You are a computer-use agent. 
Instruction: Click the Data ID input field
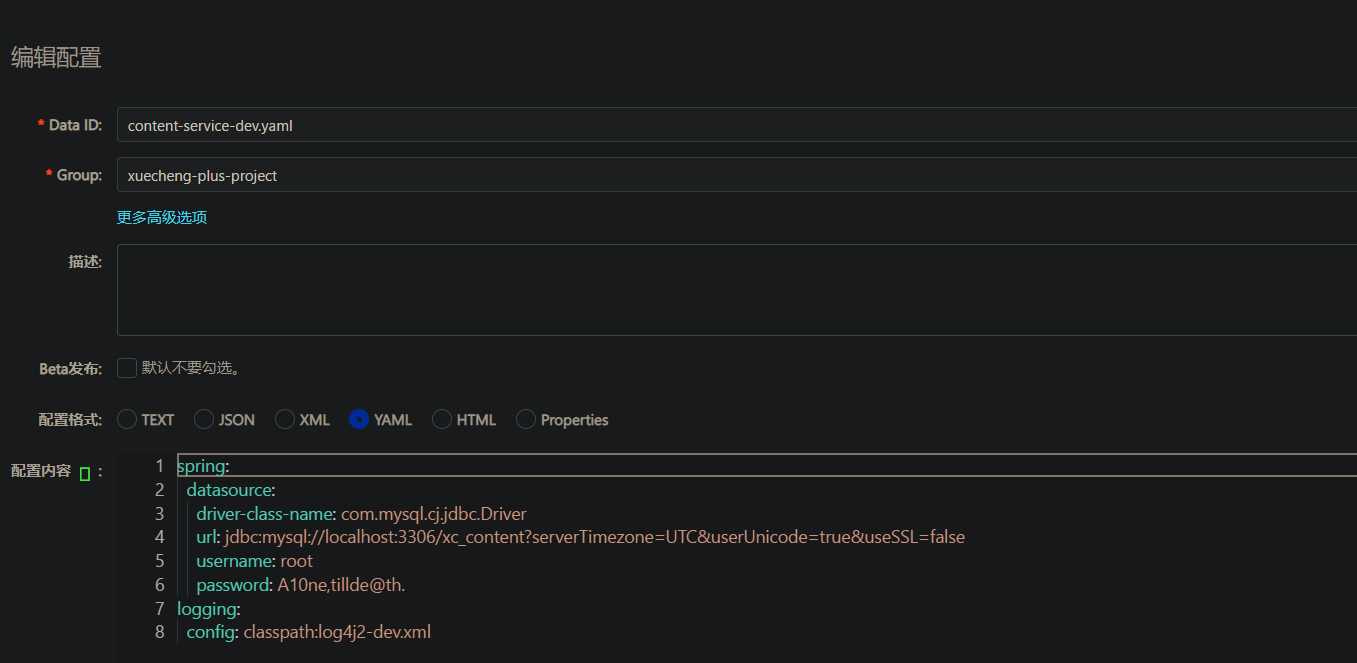700,126
